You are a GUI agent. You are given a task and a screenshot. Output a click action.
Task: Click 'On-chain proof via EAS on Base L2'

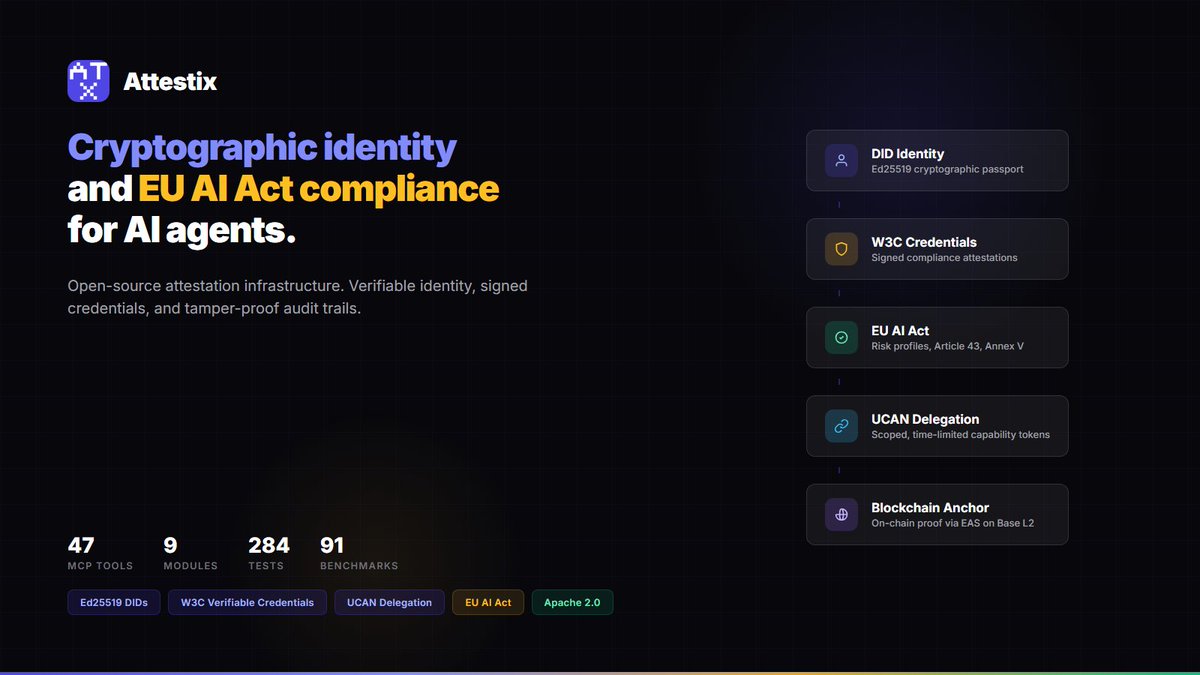coord(955,523)
